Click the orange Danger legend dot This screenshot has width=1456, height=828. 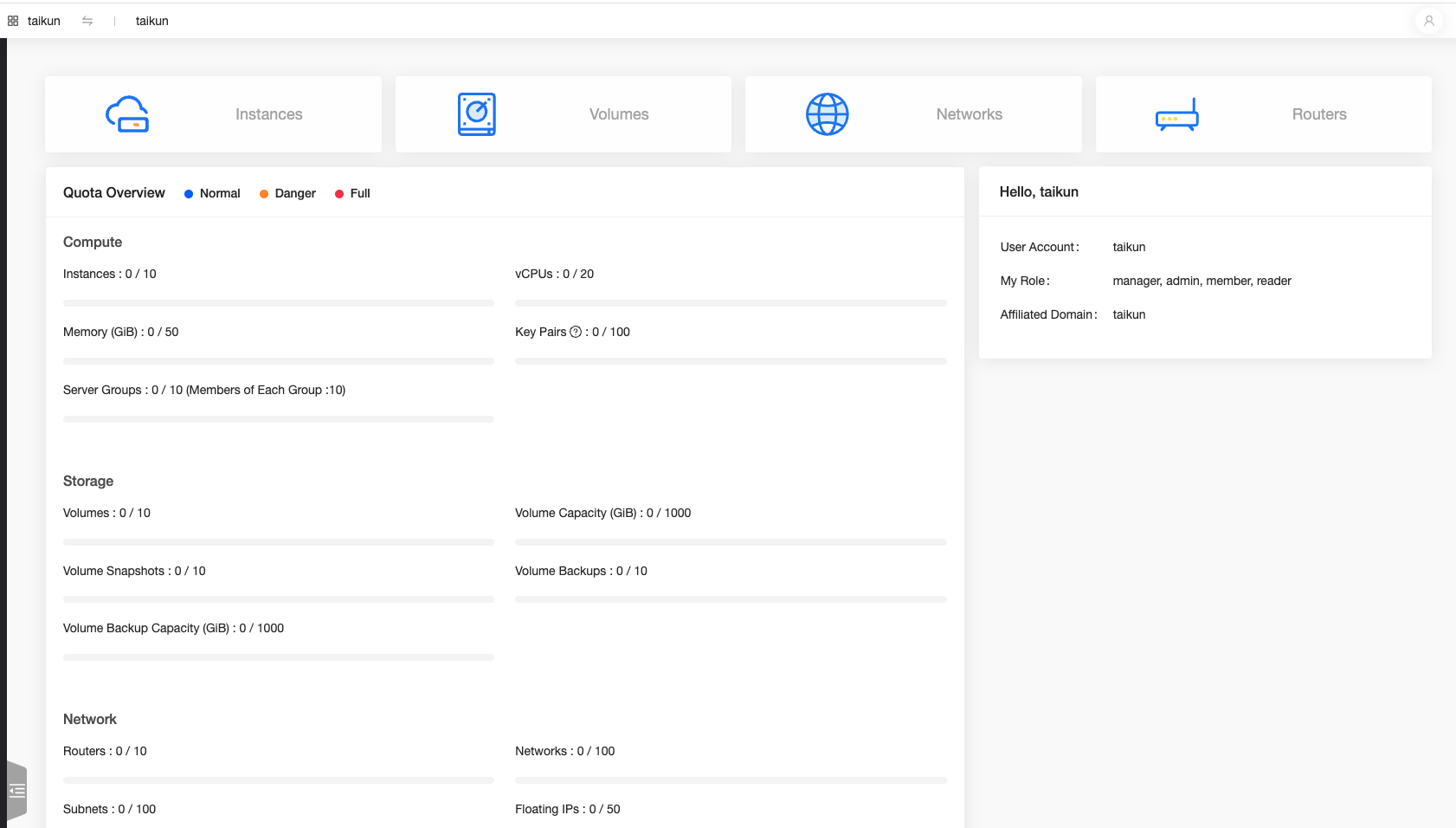[264, 194]
